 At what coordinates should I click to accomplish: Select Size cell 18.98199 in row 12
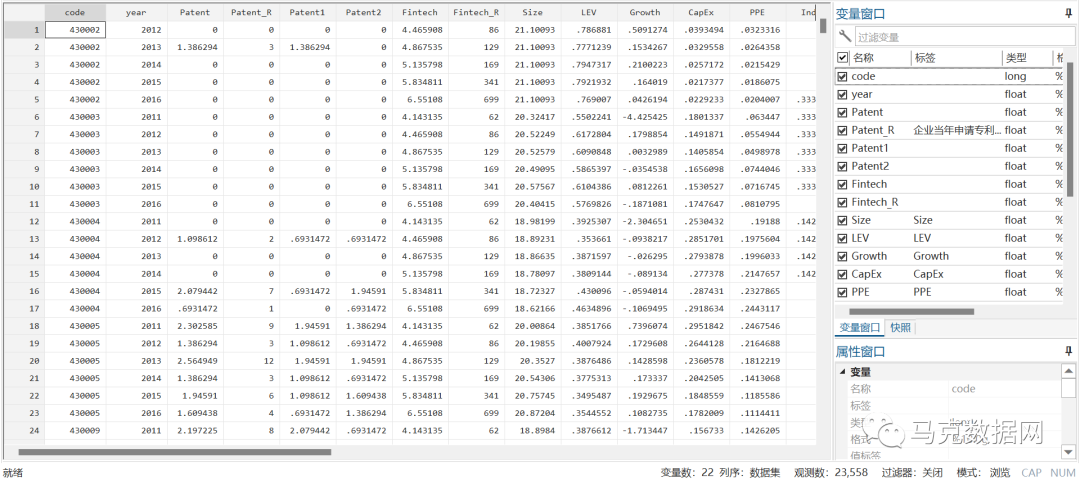(532, 221)
